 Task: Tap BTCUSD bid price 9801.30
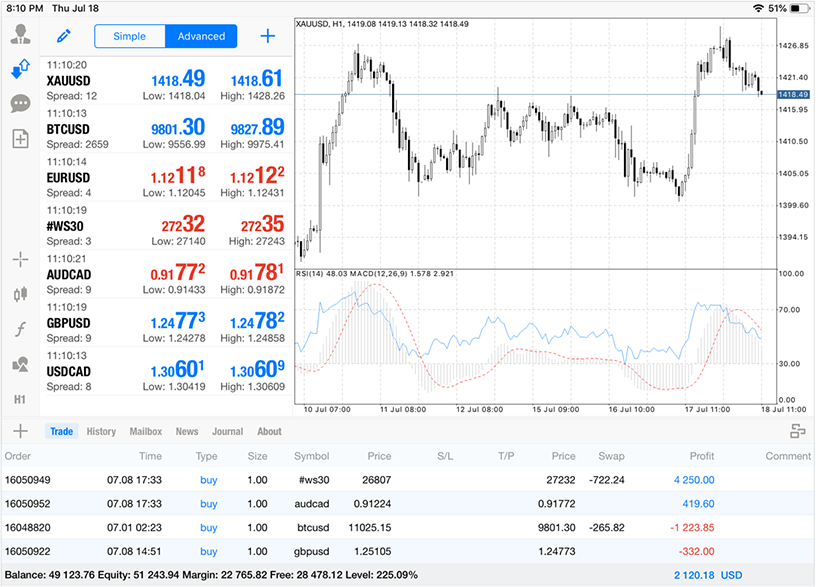(178, 127)
